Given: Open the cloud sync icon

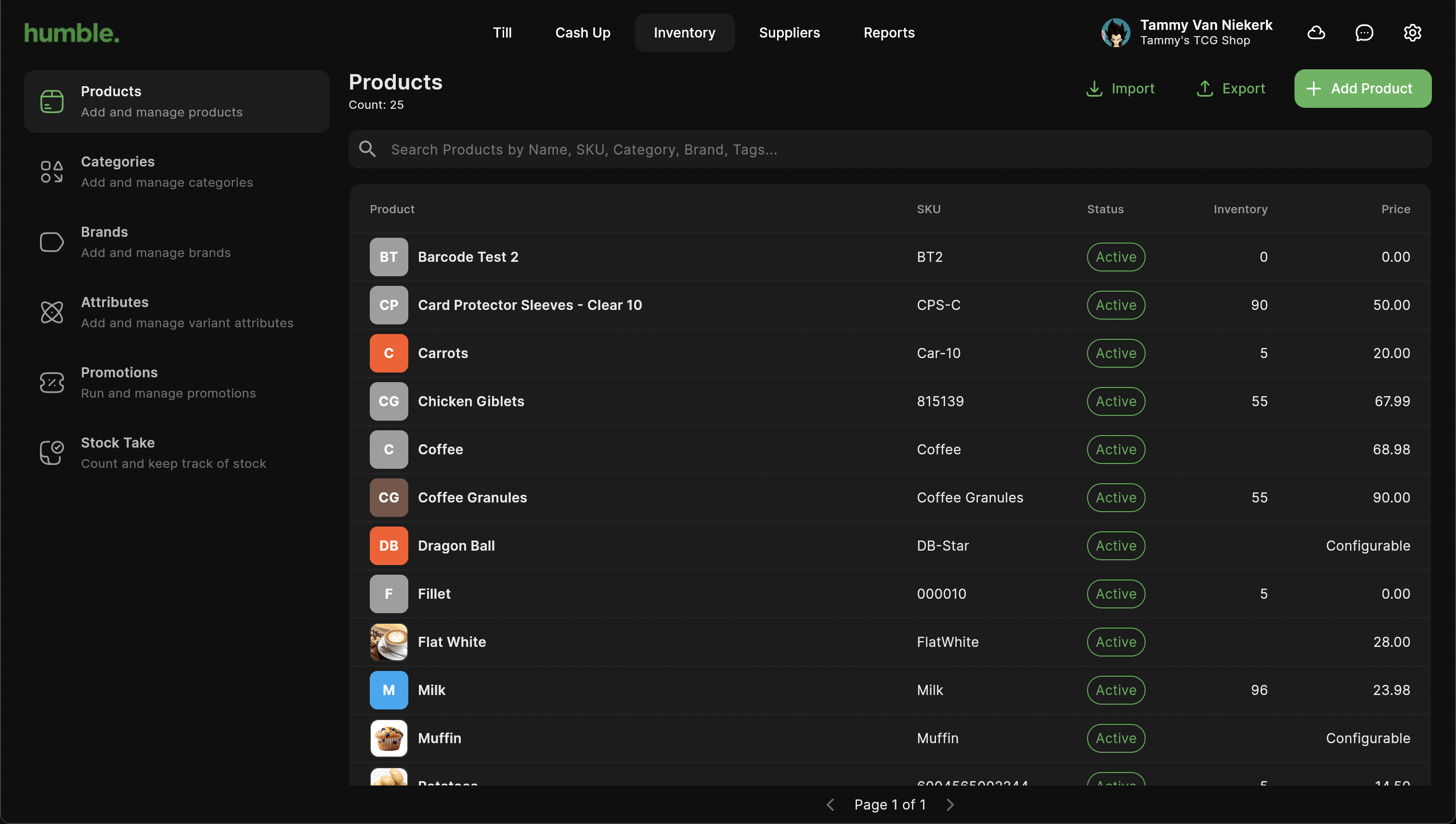Looking at the screenshot, I should coord(1316,33).
